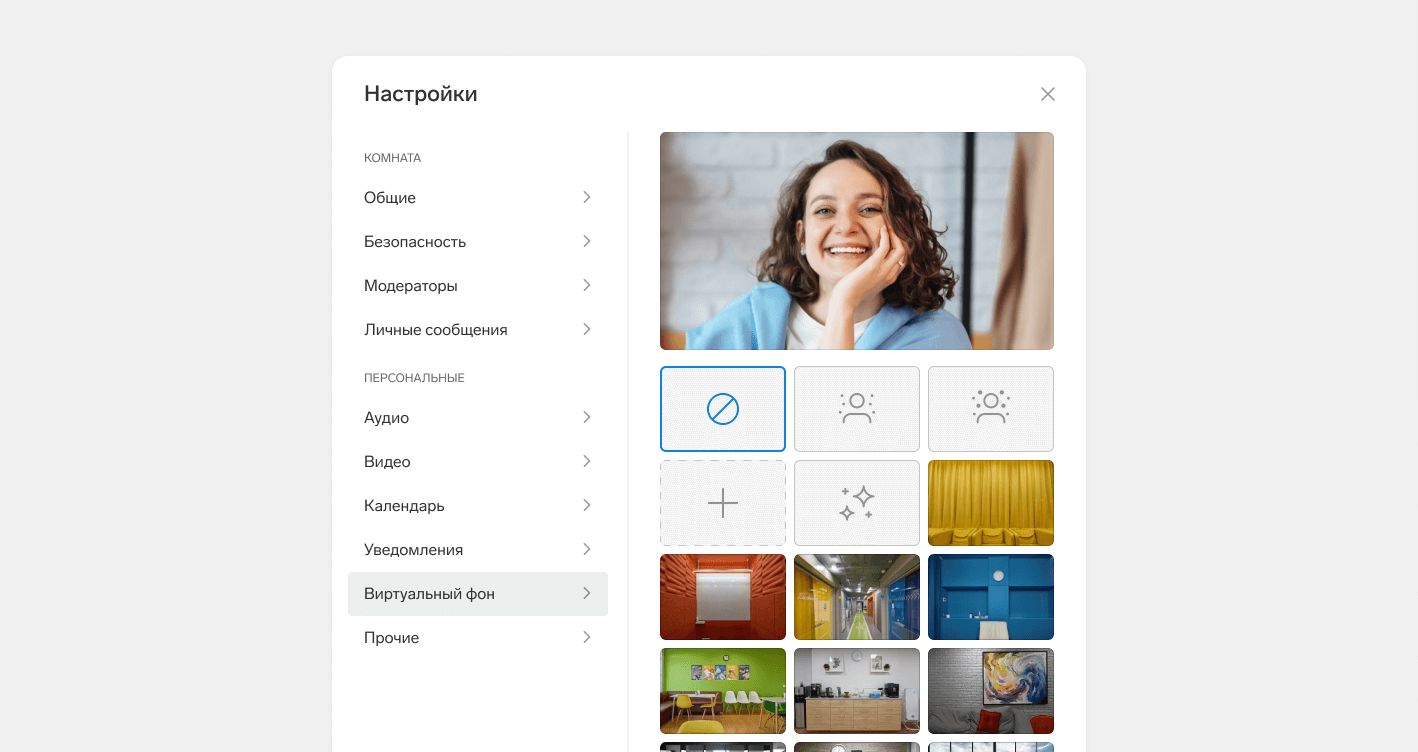Viewport: 1418px width, 752px height.
Task: Open the Личные сообщения settings section
Action: (478, 330)
